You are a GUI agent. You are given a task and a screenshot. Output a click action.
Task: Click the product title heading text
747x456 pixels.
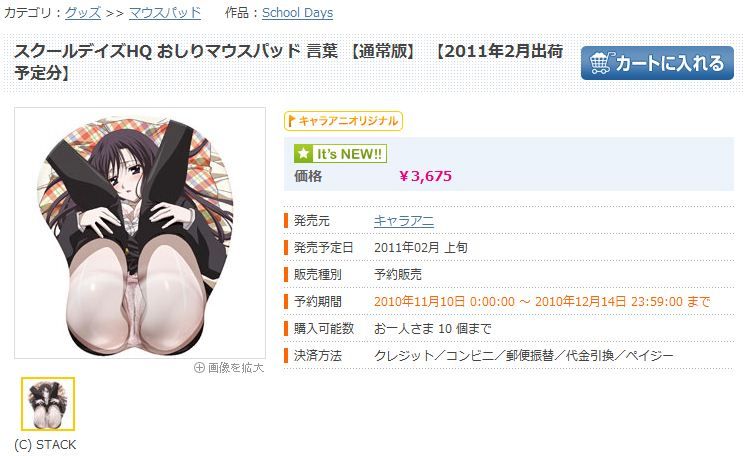coord(289,61)
